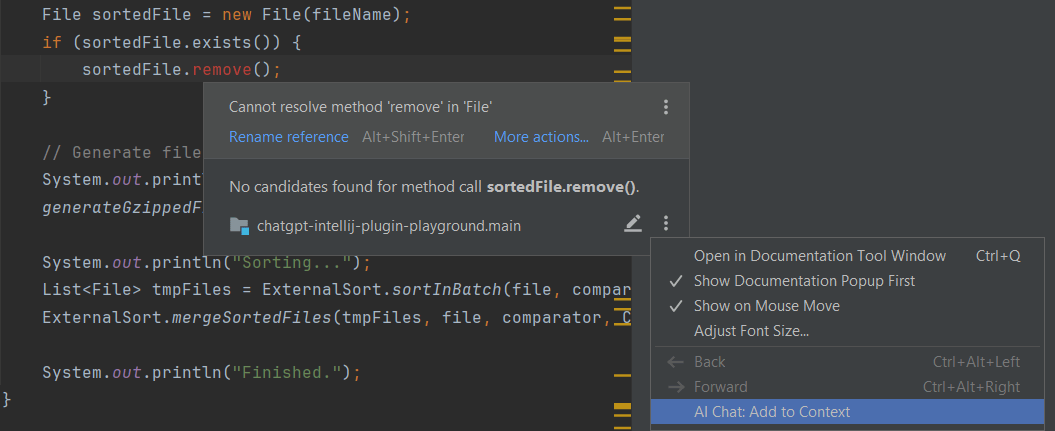1055x431 pixels.
Task: Select Adjust Font Size… menu entry
Action: [847, 331]
